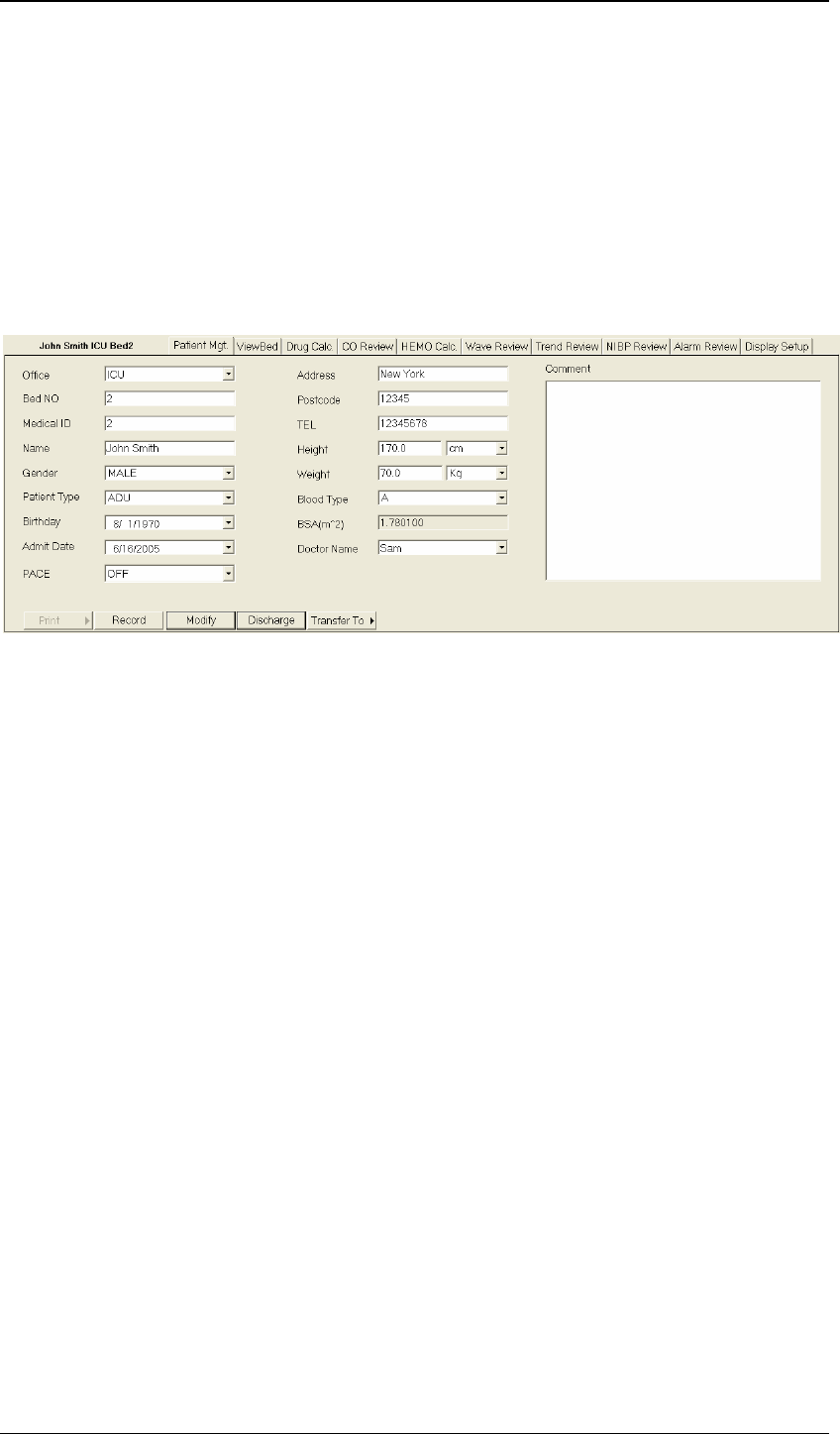Viewport: 840px width, 1434px height.
Task: Click the Blood Type label
Action: [x=323, y=499]
